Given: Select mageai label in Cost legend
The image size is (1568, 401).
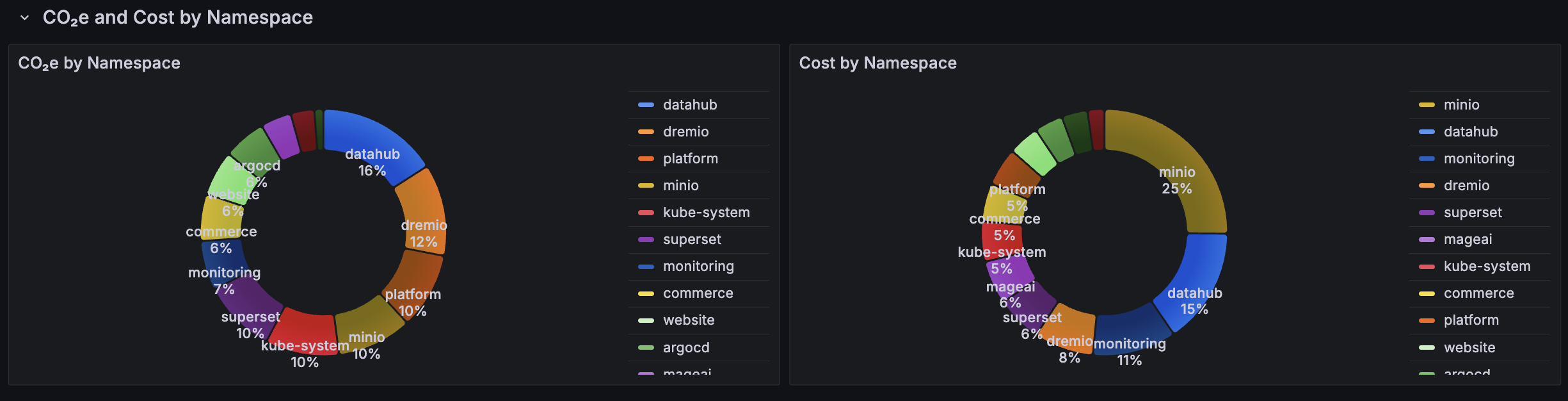Looking at the screenshot, I should pyautogui.click(x=1468, y=239).
